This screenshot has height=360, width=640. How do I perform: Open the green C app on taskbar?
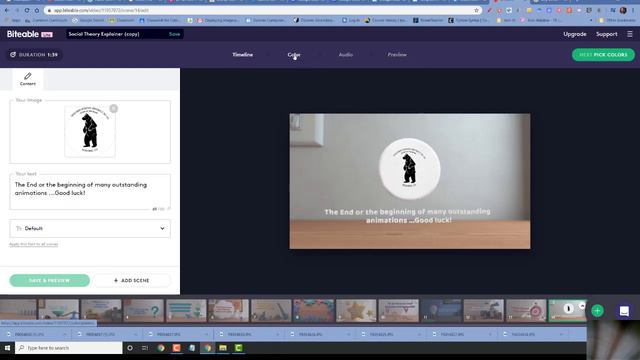tap(238, 348)
